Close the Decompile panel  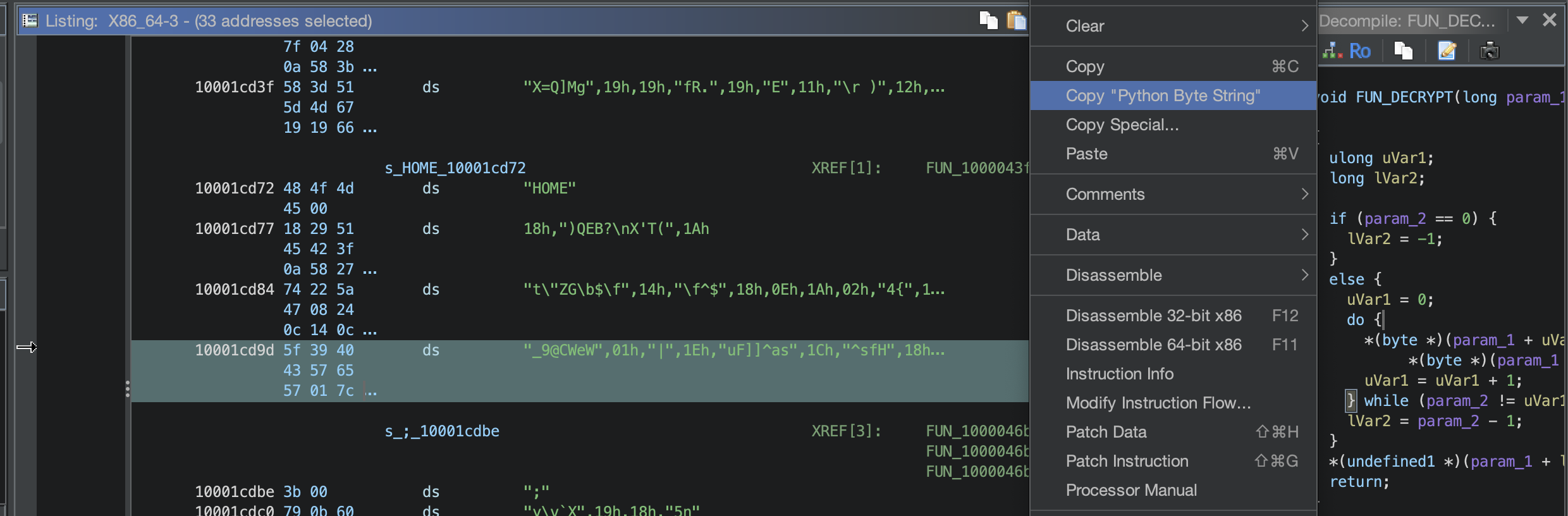pyautogui.click(x=1550, y=20)
